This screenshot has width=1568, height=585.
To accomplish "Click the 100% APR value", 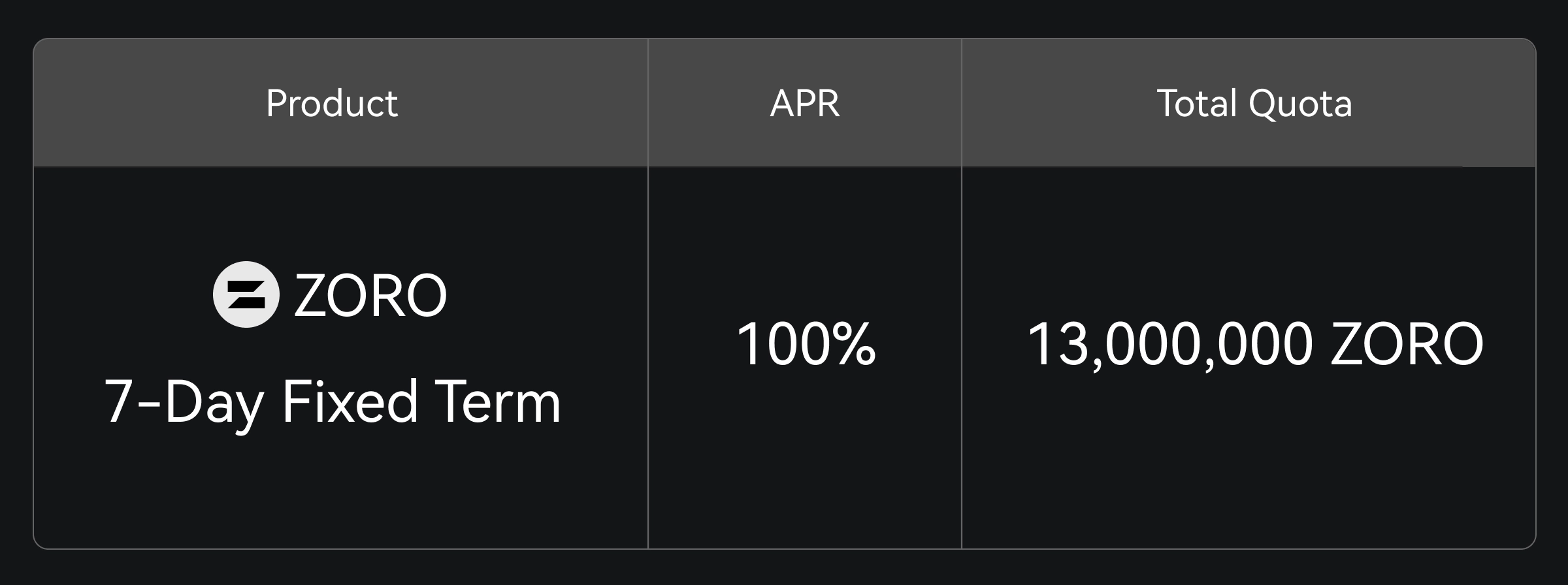I will pos(806,343).
